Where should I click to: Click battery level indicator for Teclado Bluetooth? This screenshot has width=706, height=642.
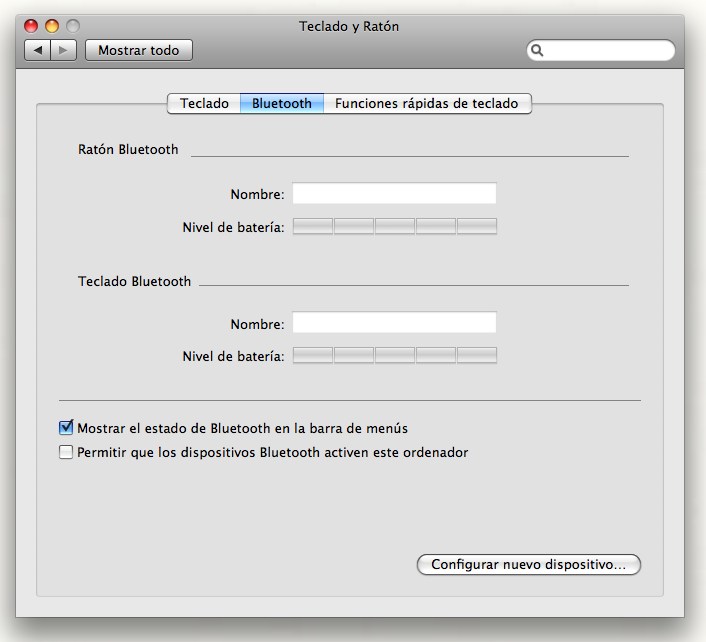tap(395, 355)
